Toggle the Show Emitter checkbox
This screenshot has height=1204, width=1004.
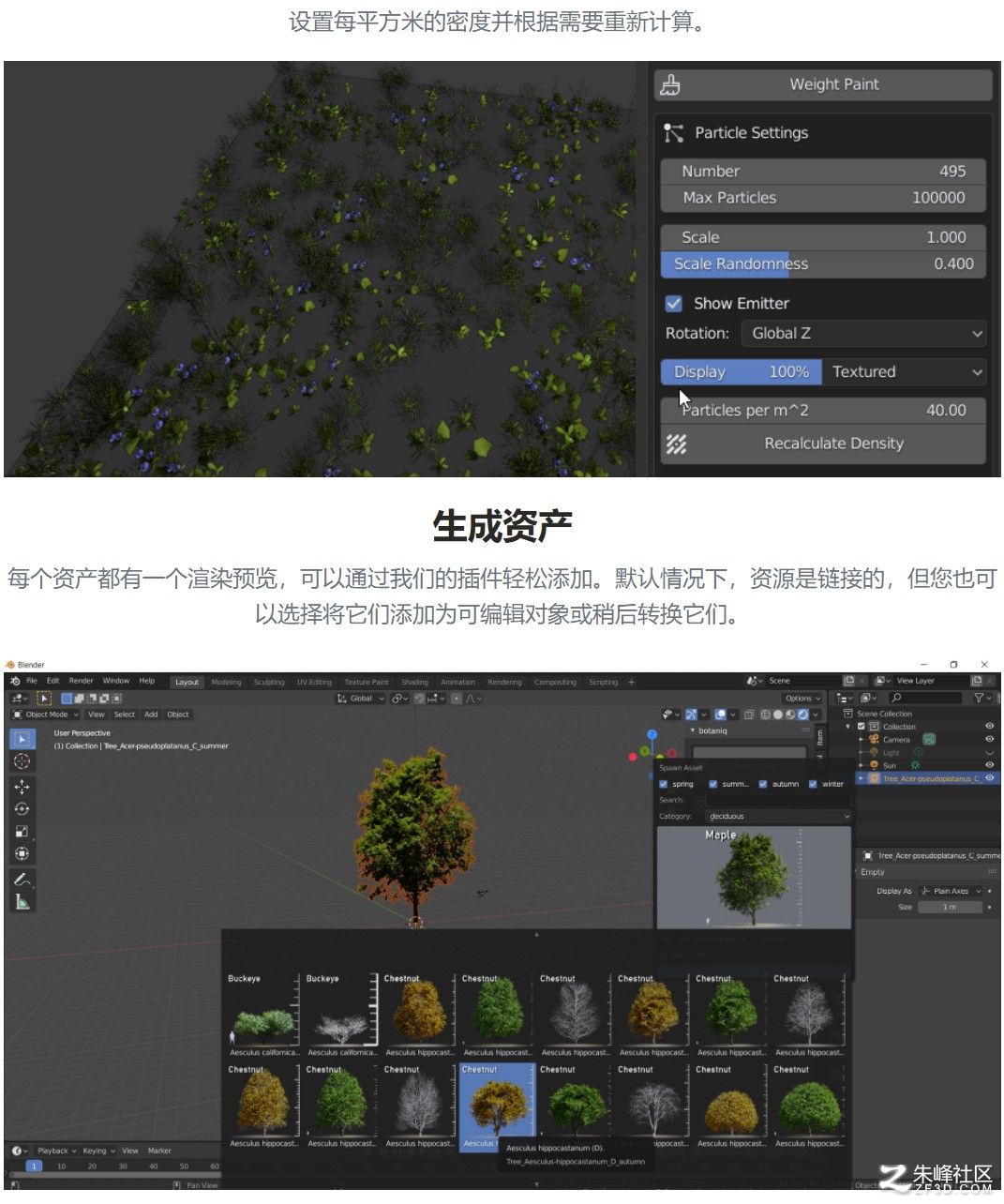[x=673, y=304]
